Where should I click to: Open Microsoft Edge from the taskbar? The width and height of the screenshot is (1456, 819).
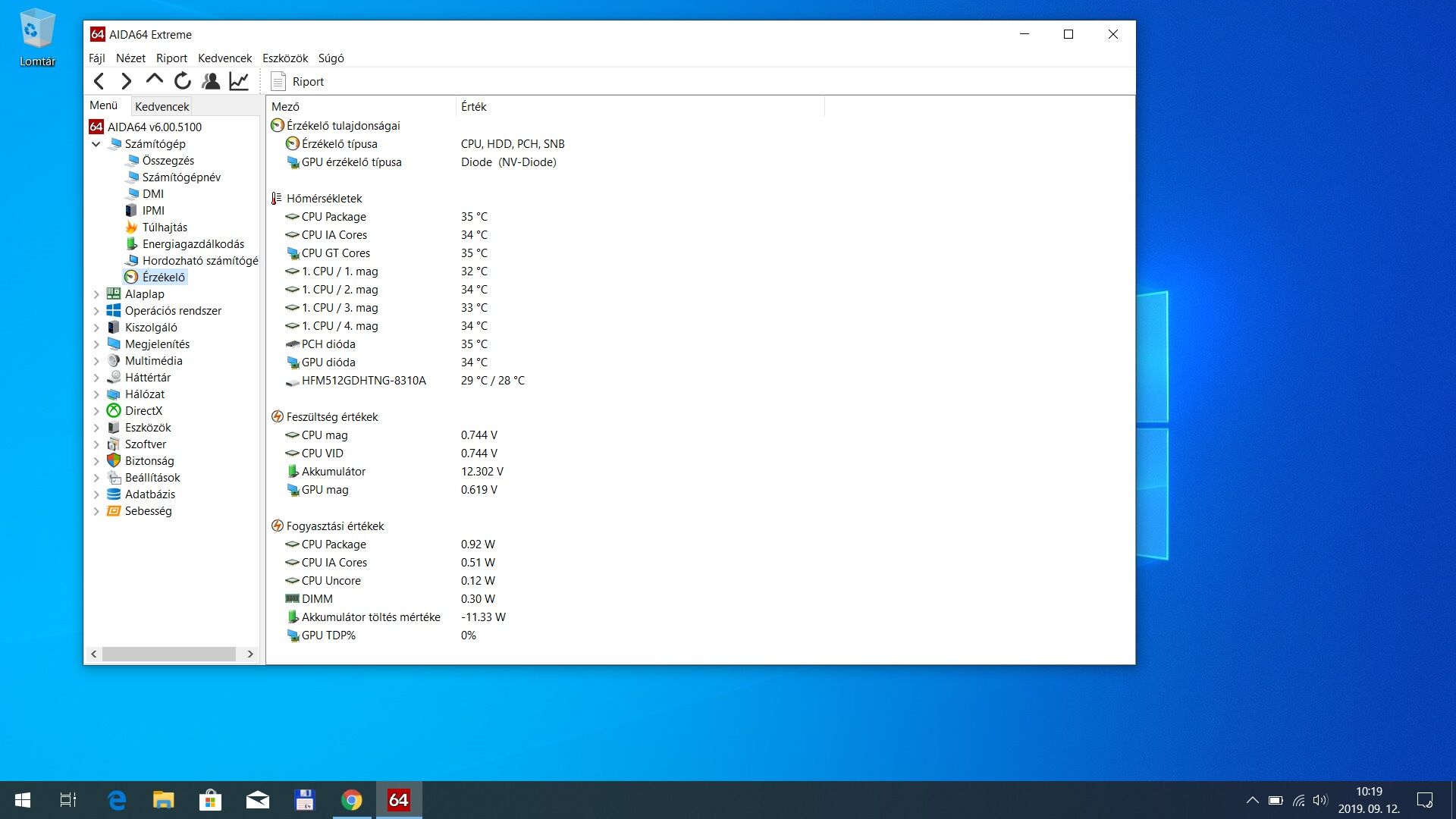click(x=117, y=800)
